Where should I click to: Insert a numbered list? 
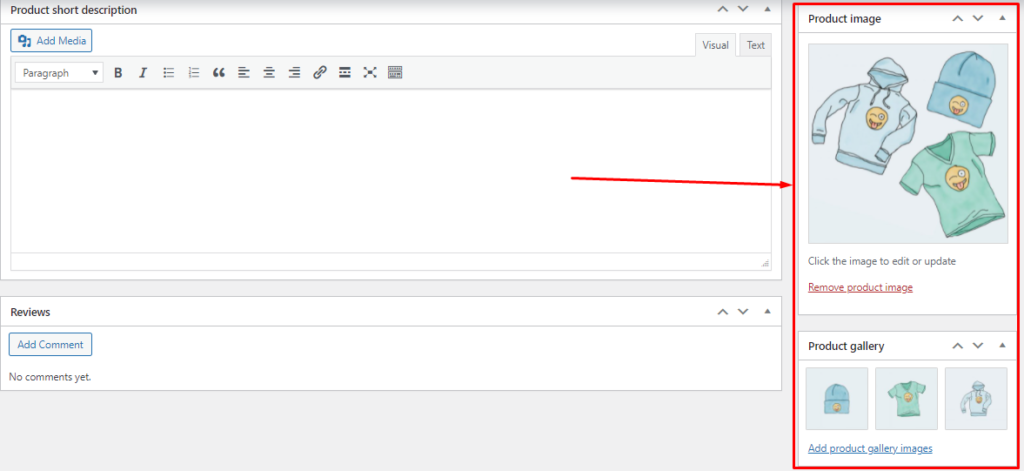point(193,73)
